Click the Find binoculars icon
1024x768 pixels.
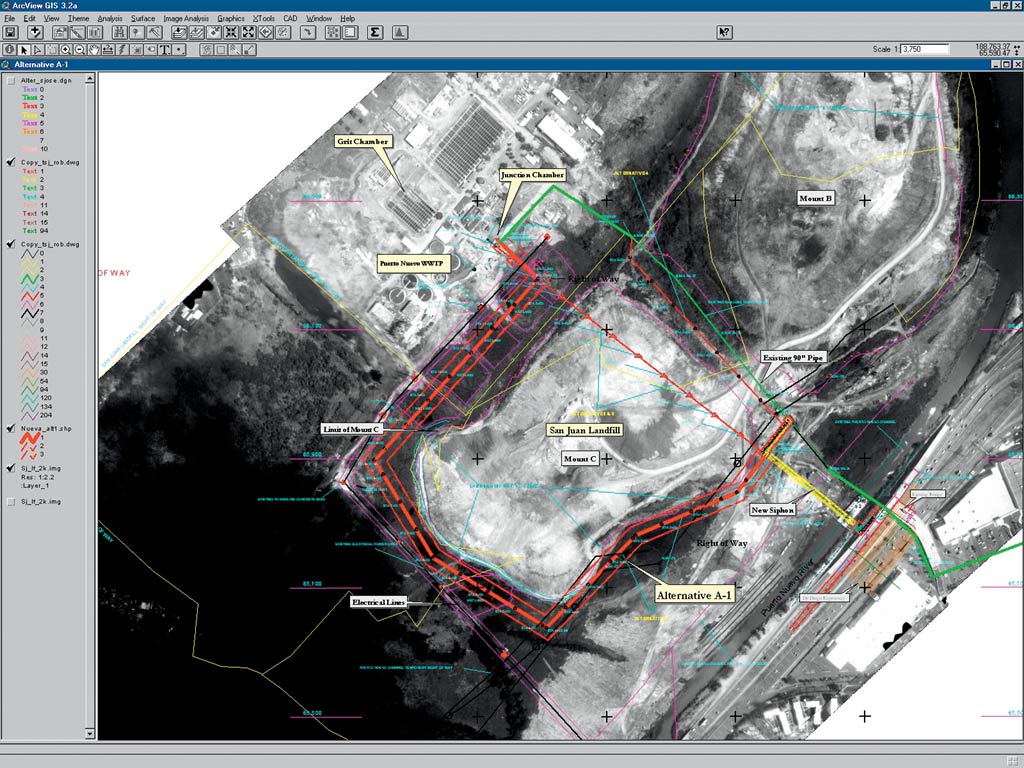[x=119, y=32]
